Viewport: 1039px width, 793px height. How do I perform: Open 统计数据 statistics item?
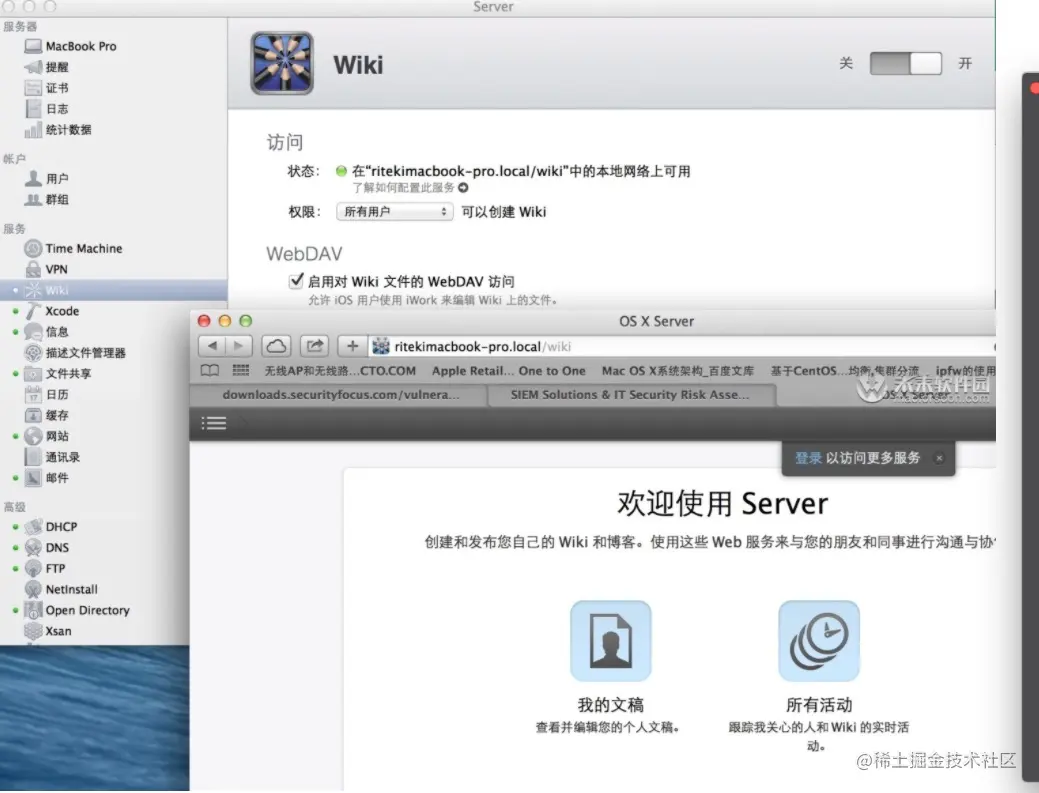click(58, 130)
